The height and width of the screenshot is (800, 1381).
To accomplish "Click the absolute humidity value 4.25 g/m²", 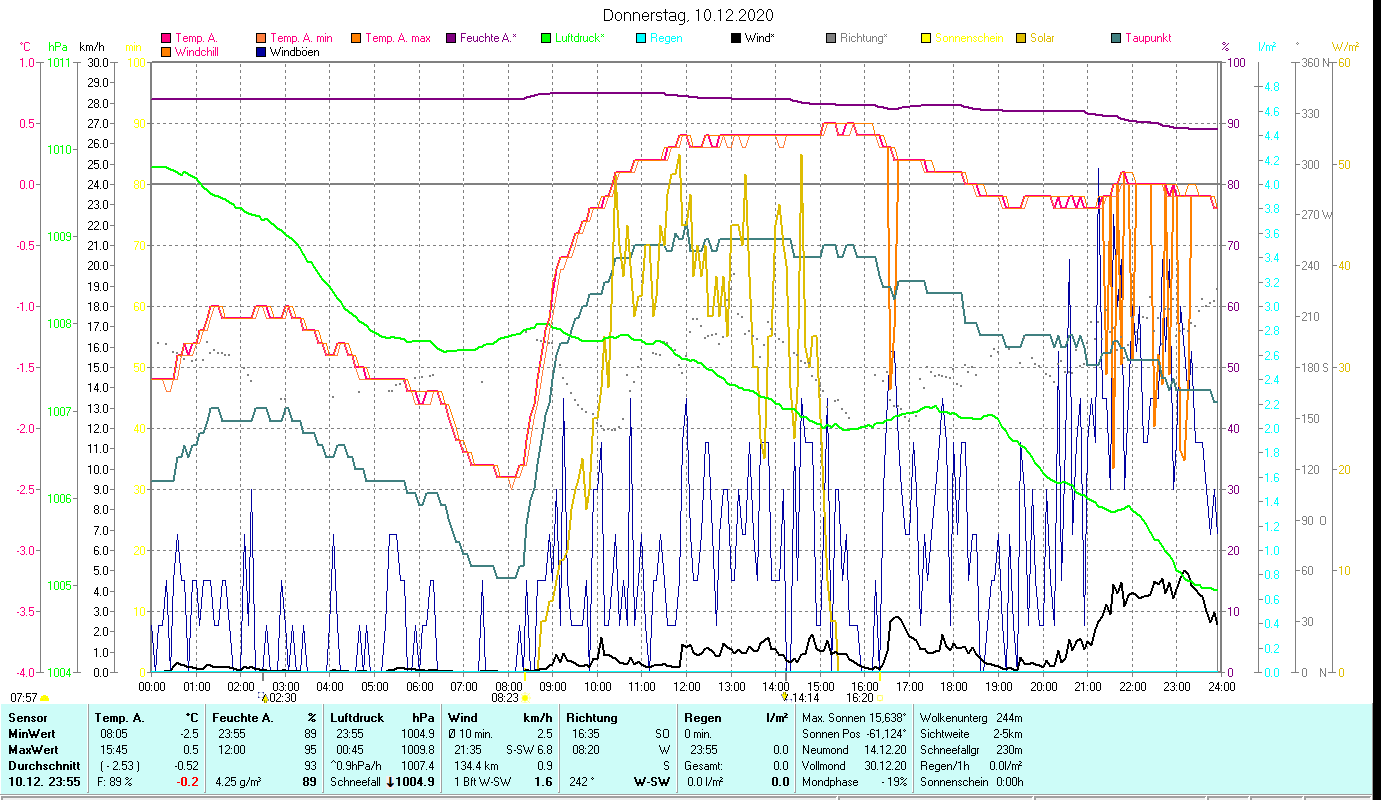I will pos(237,782).
